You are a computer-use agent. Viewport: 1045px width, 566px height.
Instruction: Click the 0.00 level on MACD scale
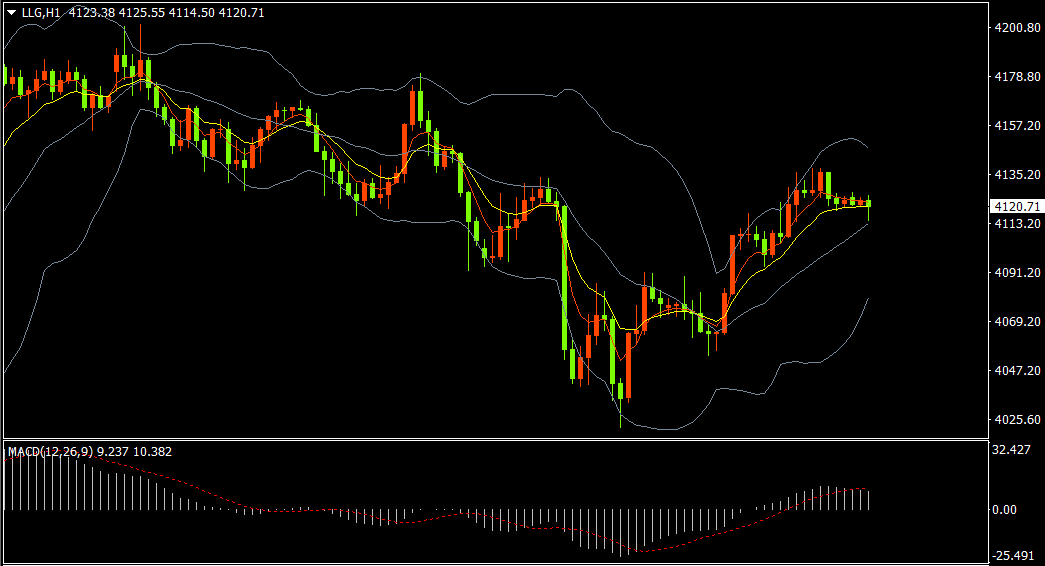point(1005,509)
